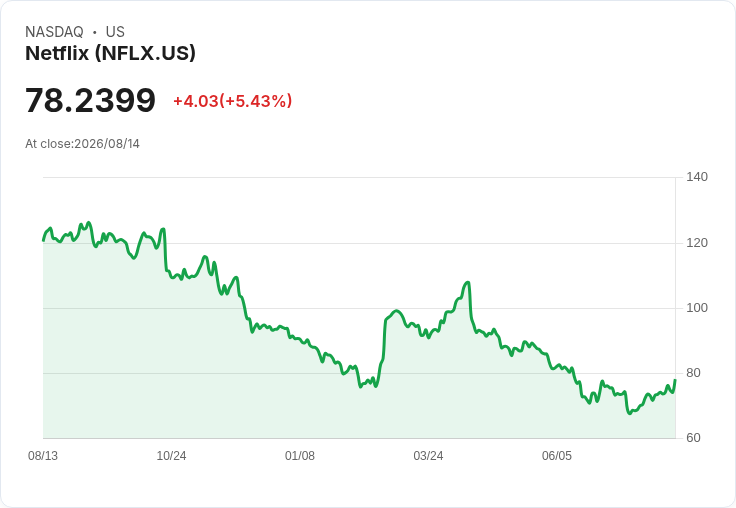
Task: Click the 80 y-axis price label
Action: 693,373
